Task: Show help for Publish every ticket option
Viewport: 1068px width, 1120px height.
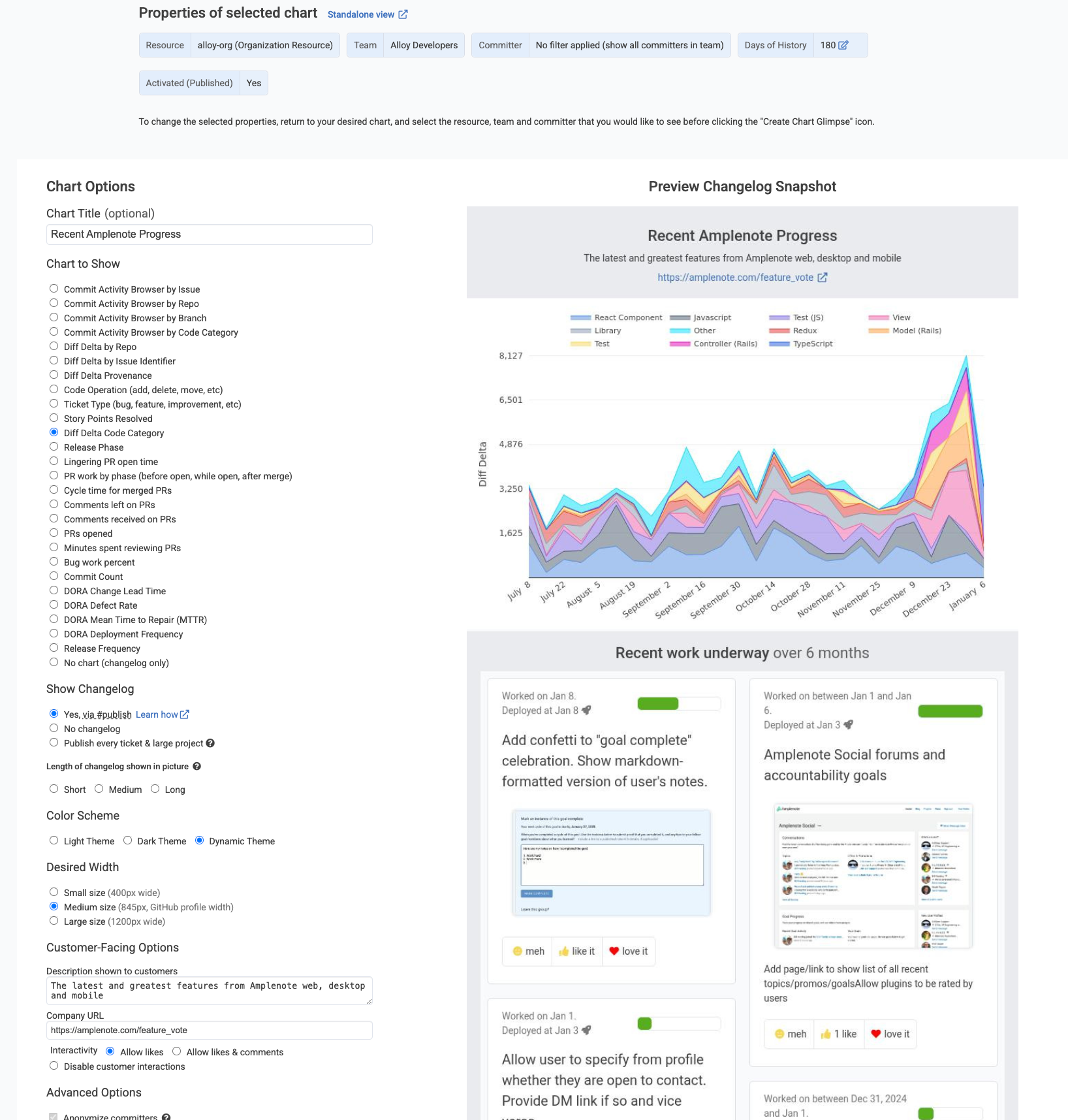Action: coord(210,743)
